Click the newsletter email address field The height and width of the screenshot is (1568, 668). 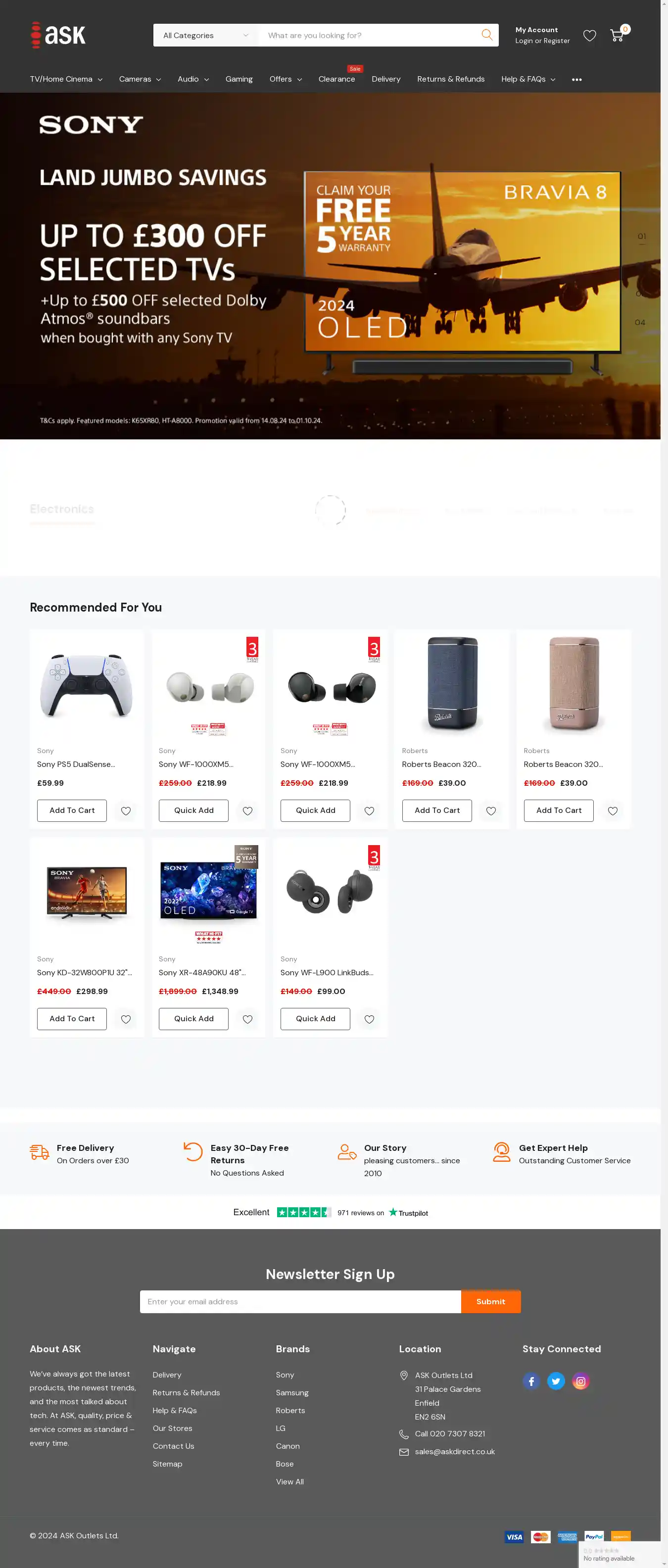tap(300, 1301)
